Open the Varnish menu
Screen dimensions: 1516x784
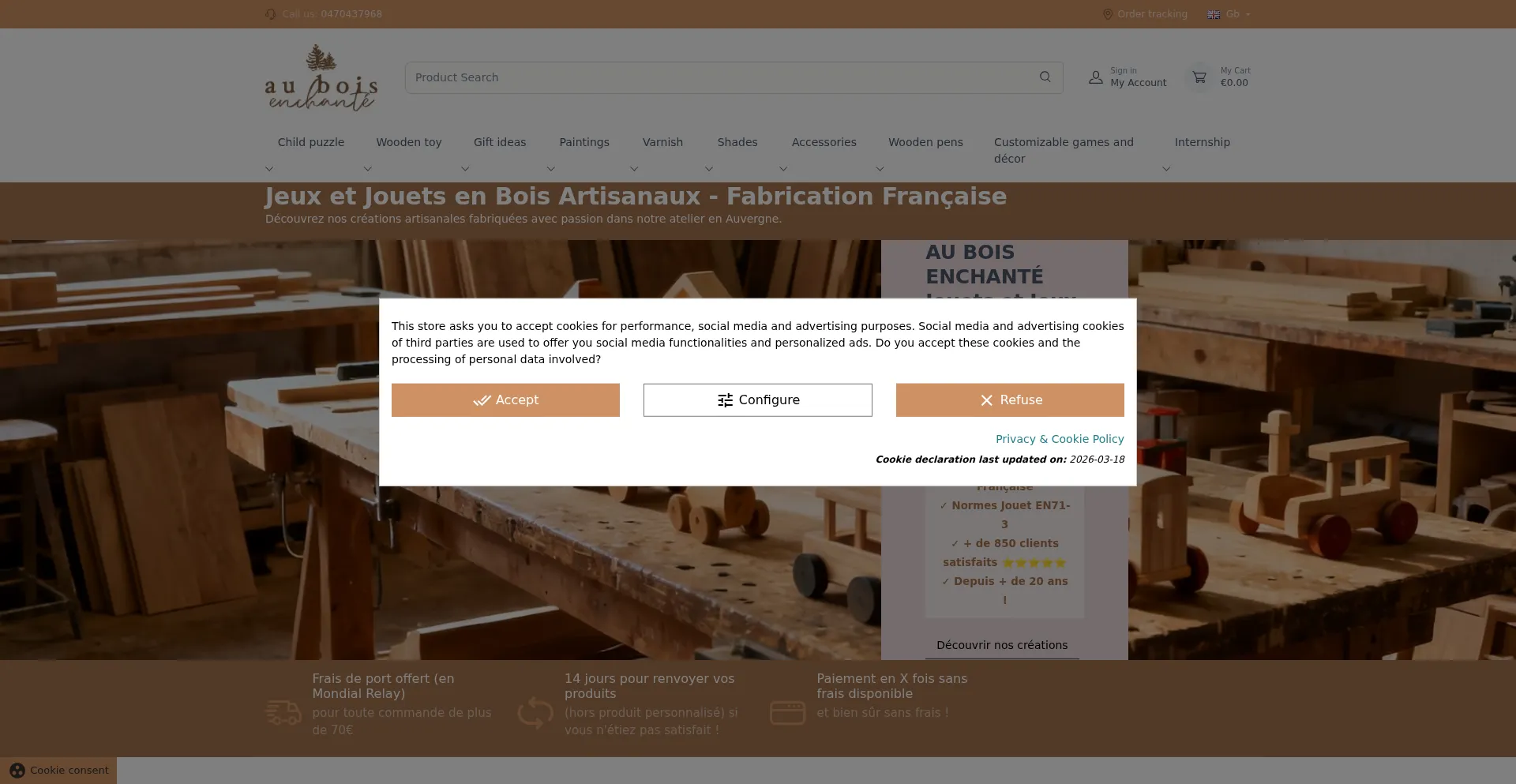(x=662, y=142)
